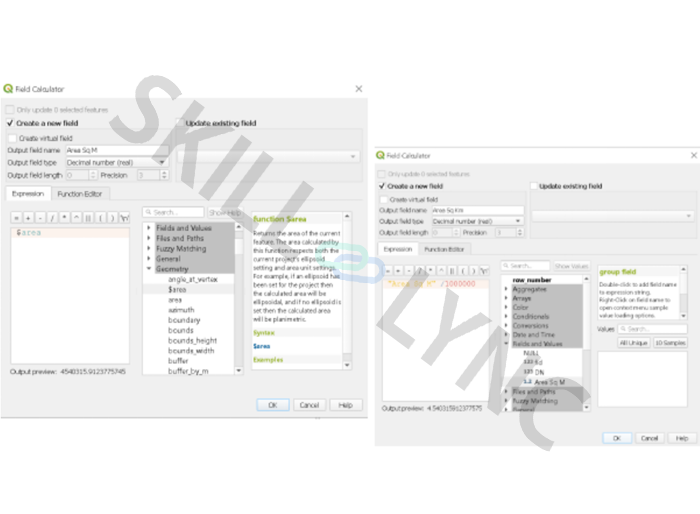700x514 pixels.
Task: Open Output field type dropdown in Area Sq M dialog
Action: (x=117, y=163)
